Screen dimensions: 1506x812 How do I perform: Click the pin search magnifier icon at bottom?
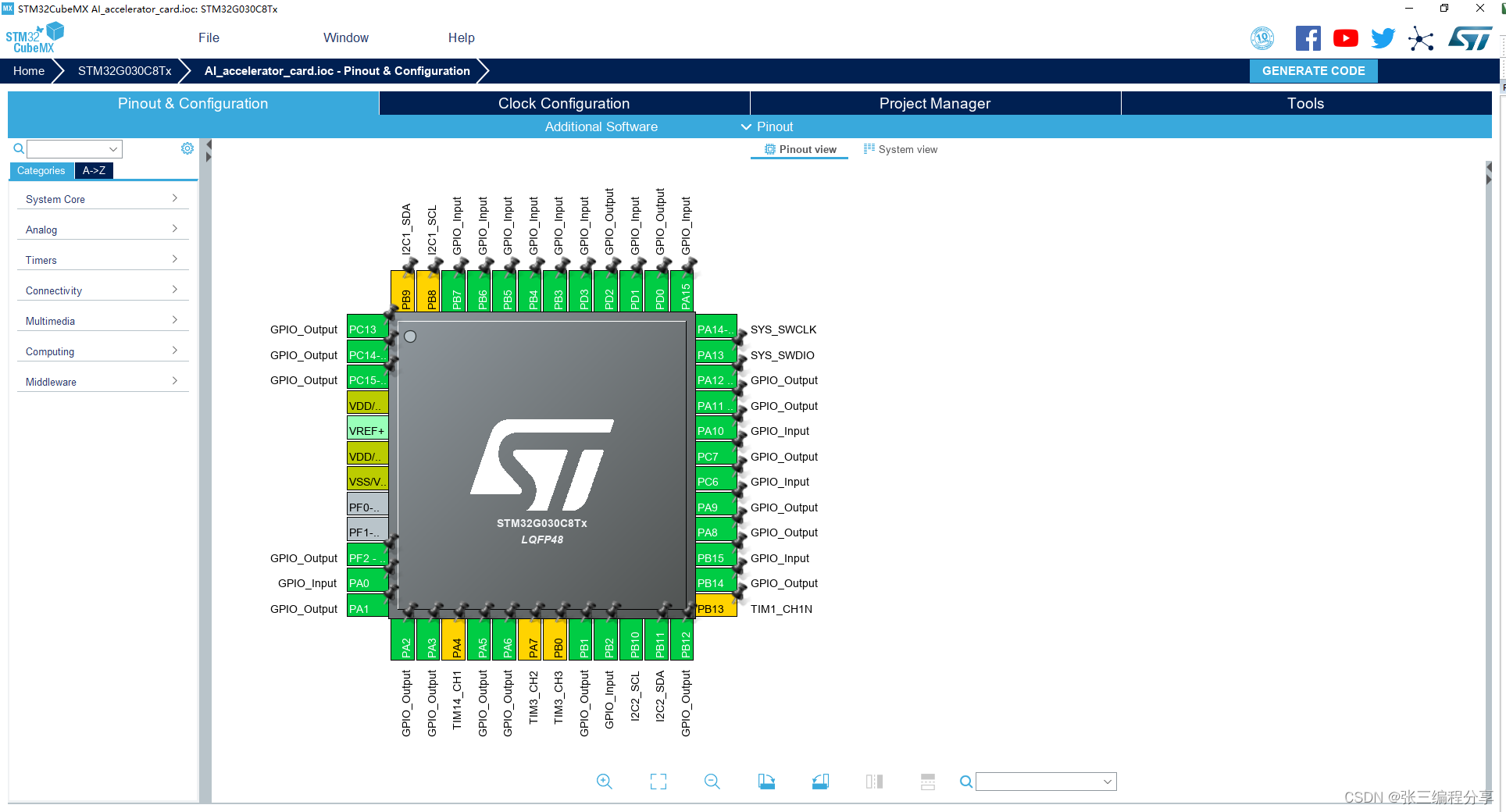(x=966, y=782)
